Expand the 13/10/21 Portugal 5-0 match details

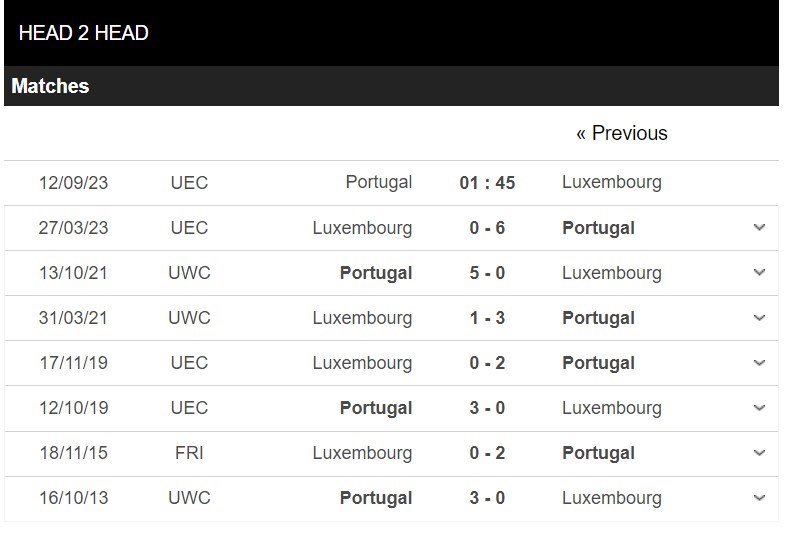click(759, 273)
